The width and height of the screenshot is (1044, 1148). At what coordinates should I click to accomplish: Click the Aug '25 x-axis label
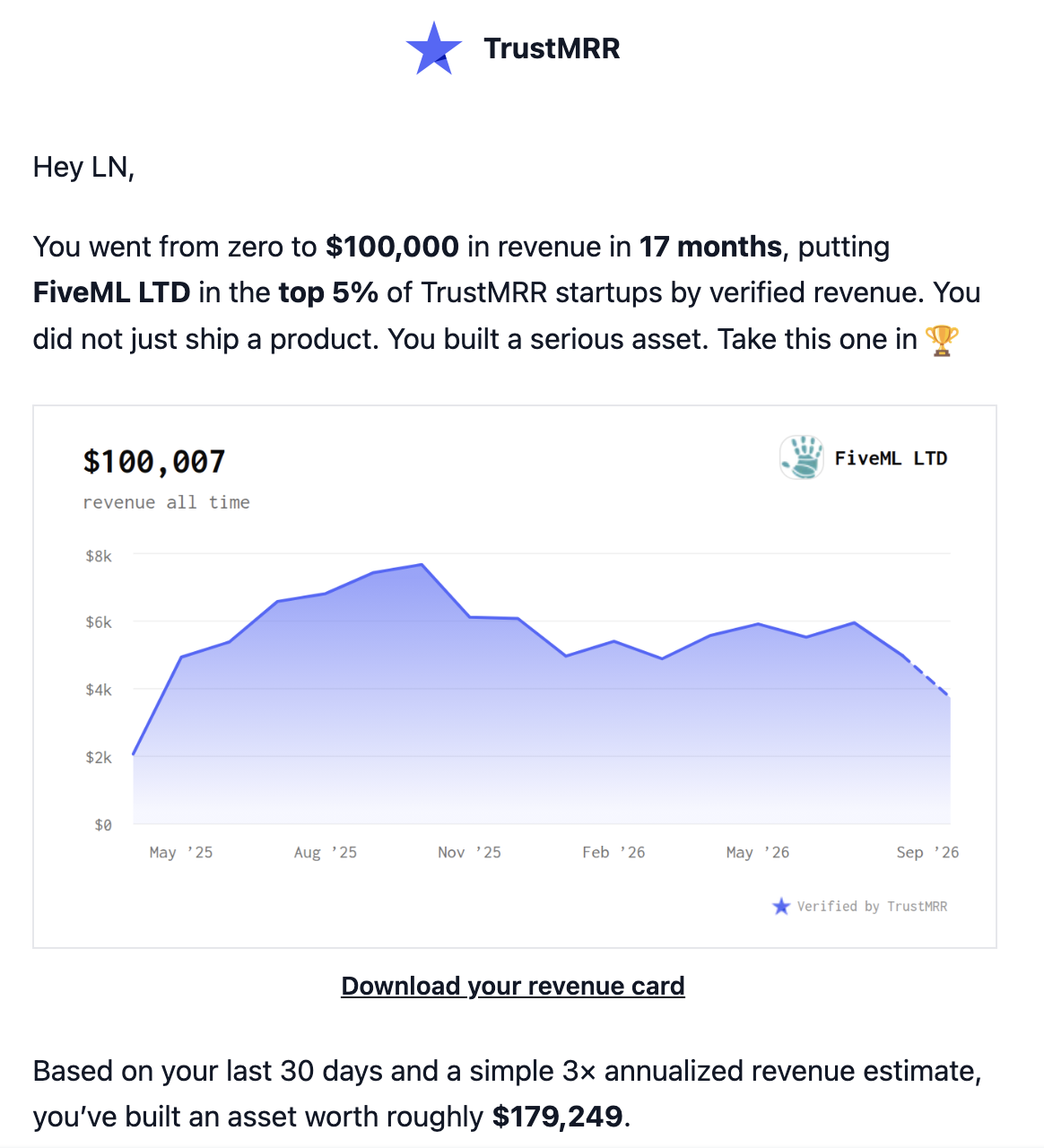pos(326,852)
